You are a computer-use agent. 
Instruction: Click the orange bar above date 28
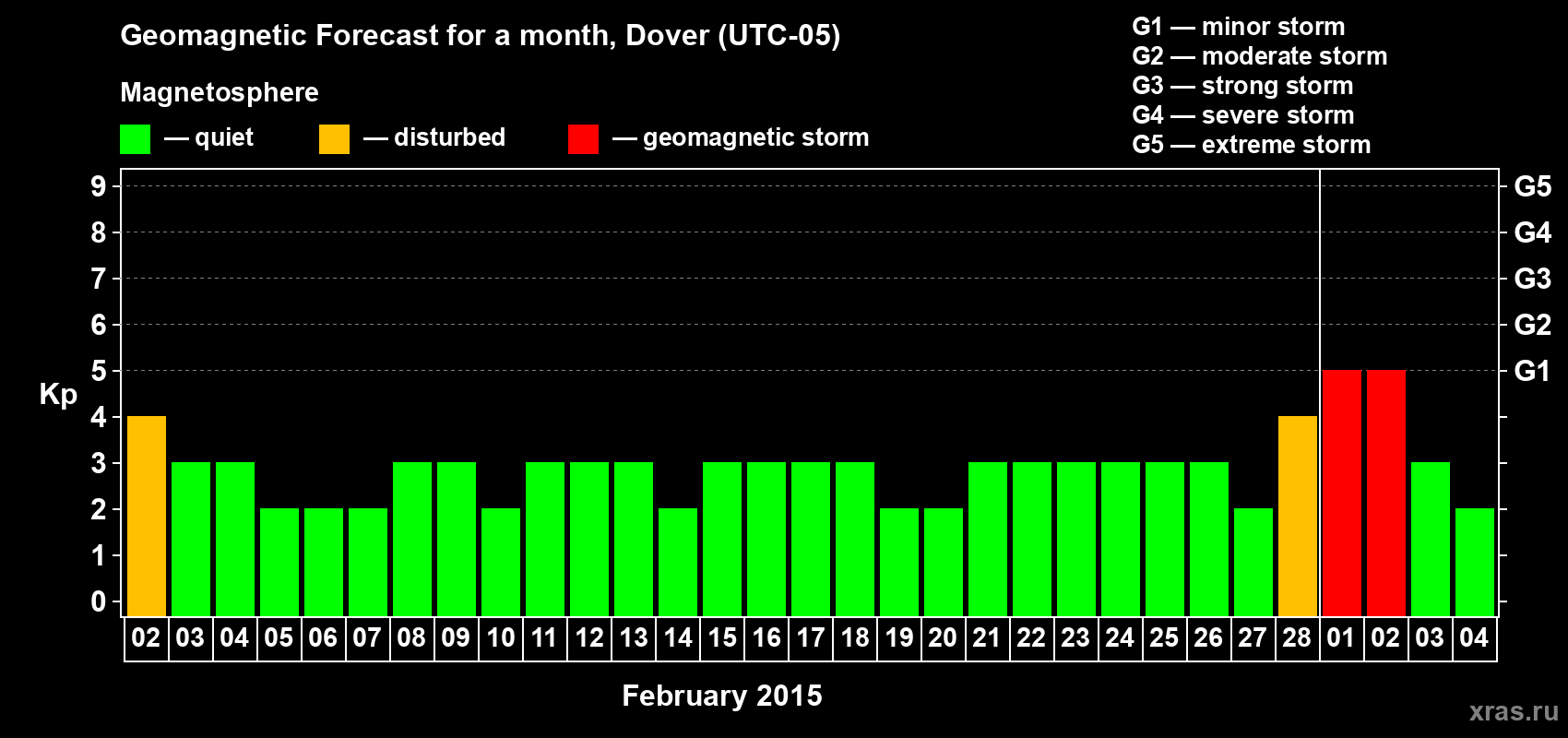coord(1298,516)
